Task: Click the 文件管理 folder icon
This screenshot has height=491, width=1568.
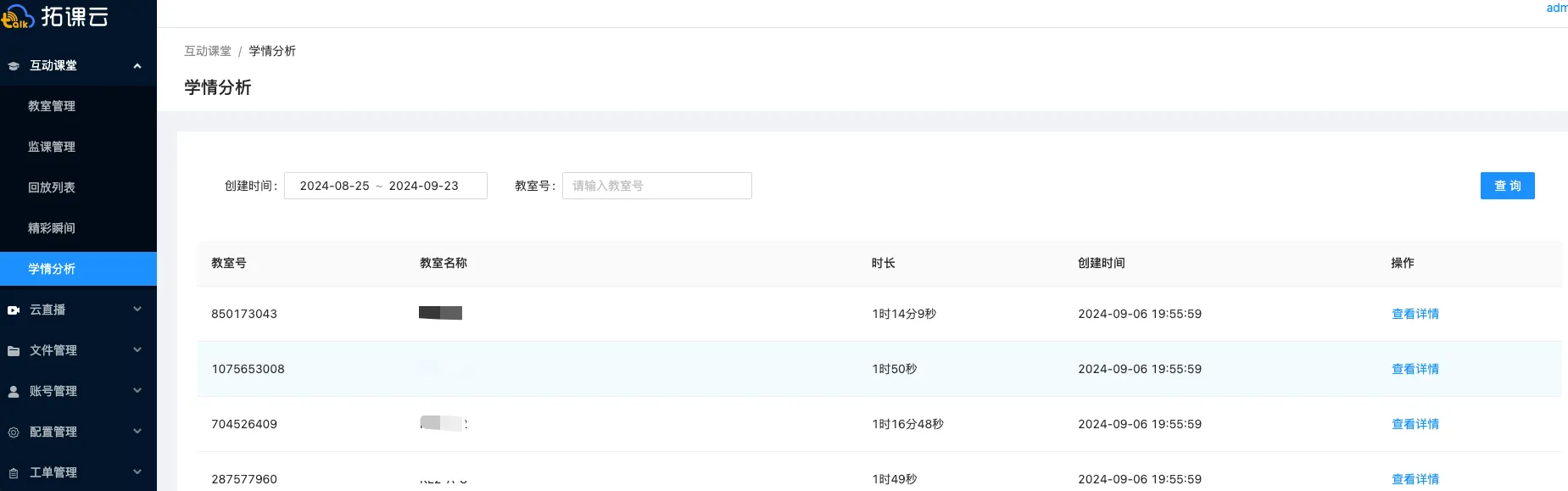Action: point(14,351)
